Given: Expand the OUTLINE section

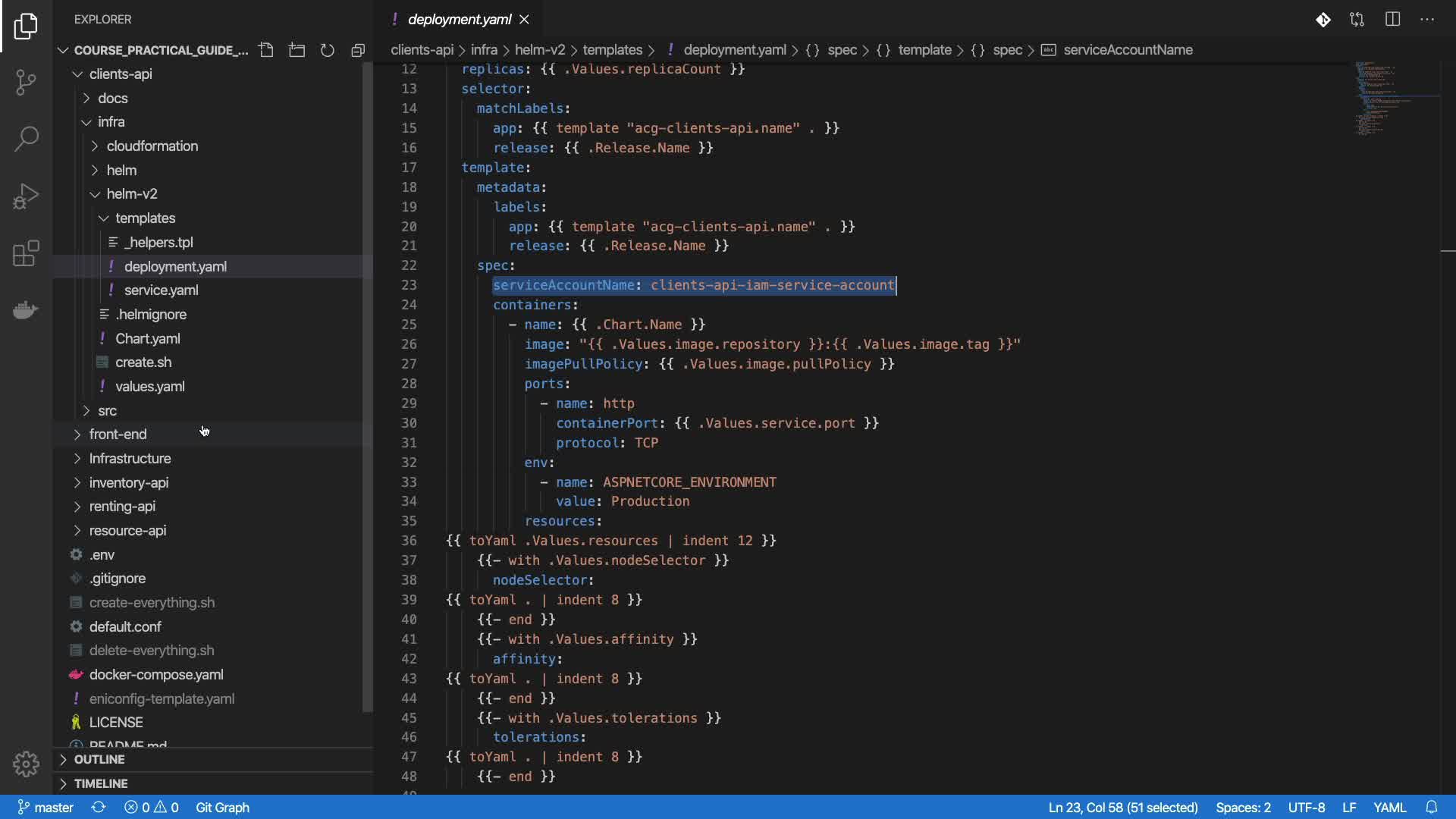Looking at the screenshot, I should 99,760.
